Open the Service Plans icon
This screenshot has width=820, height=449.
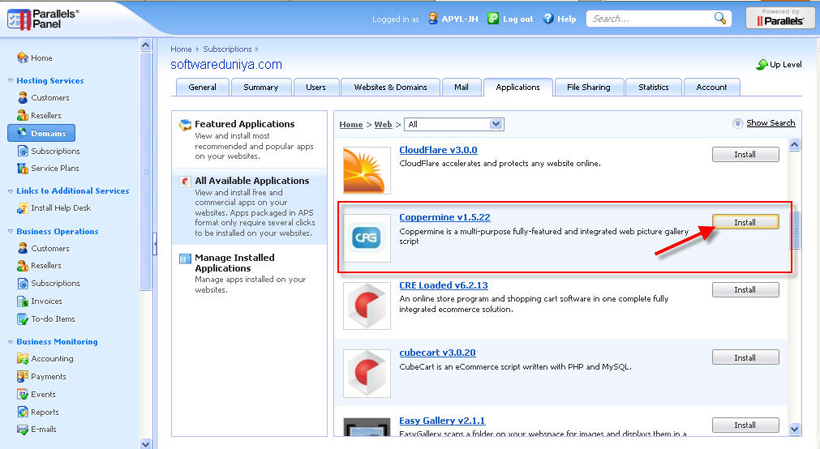point(22,168)
